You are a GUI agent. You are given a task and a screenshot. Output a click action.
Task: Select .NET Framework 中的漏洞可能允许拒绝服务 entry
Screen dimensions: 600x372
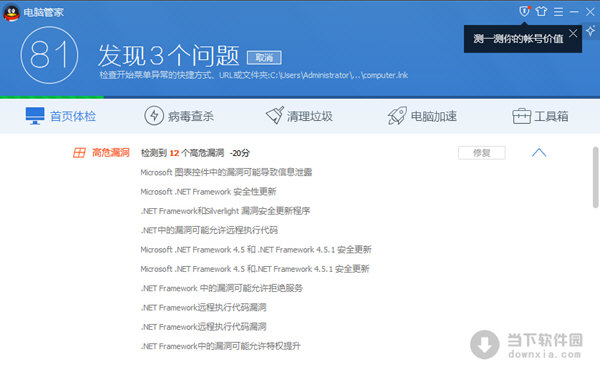(x=222, y=288)
